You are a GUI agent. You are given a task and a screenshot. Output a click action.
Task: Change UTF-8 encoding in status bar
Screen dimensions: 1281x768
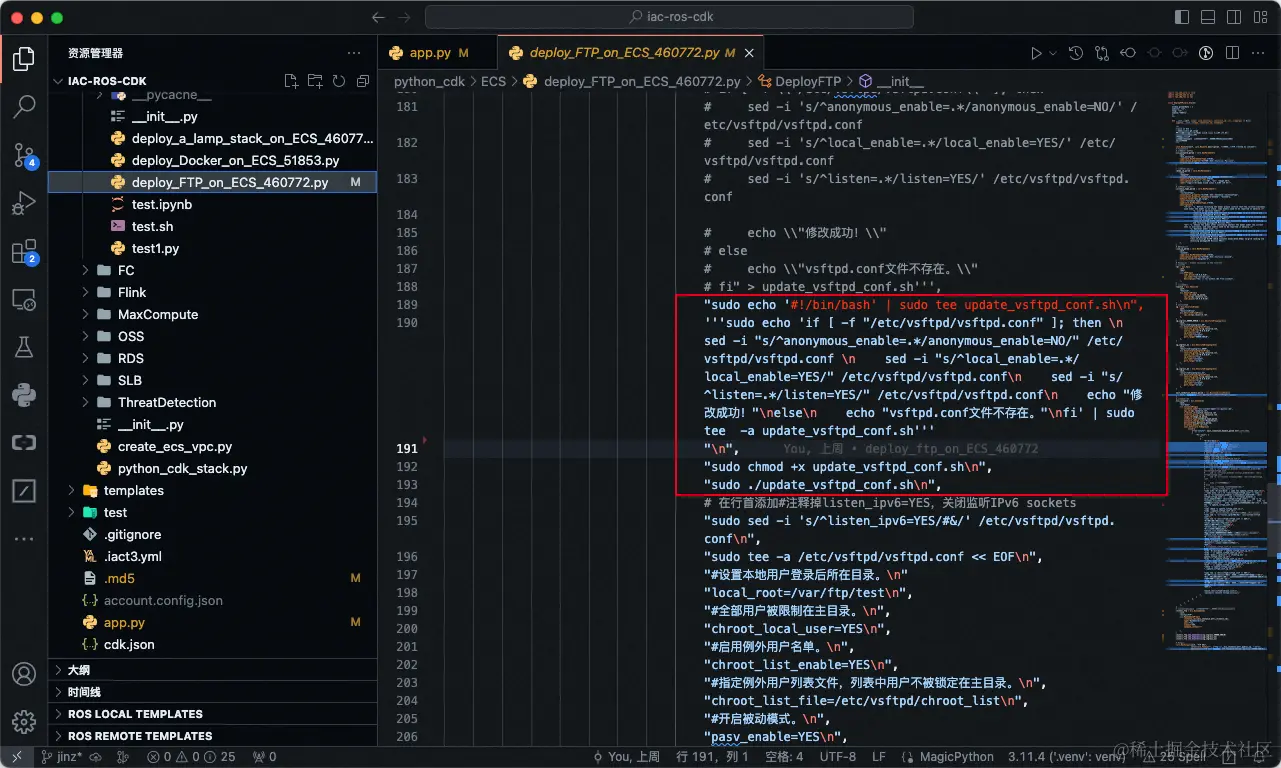coord(836,757)
